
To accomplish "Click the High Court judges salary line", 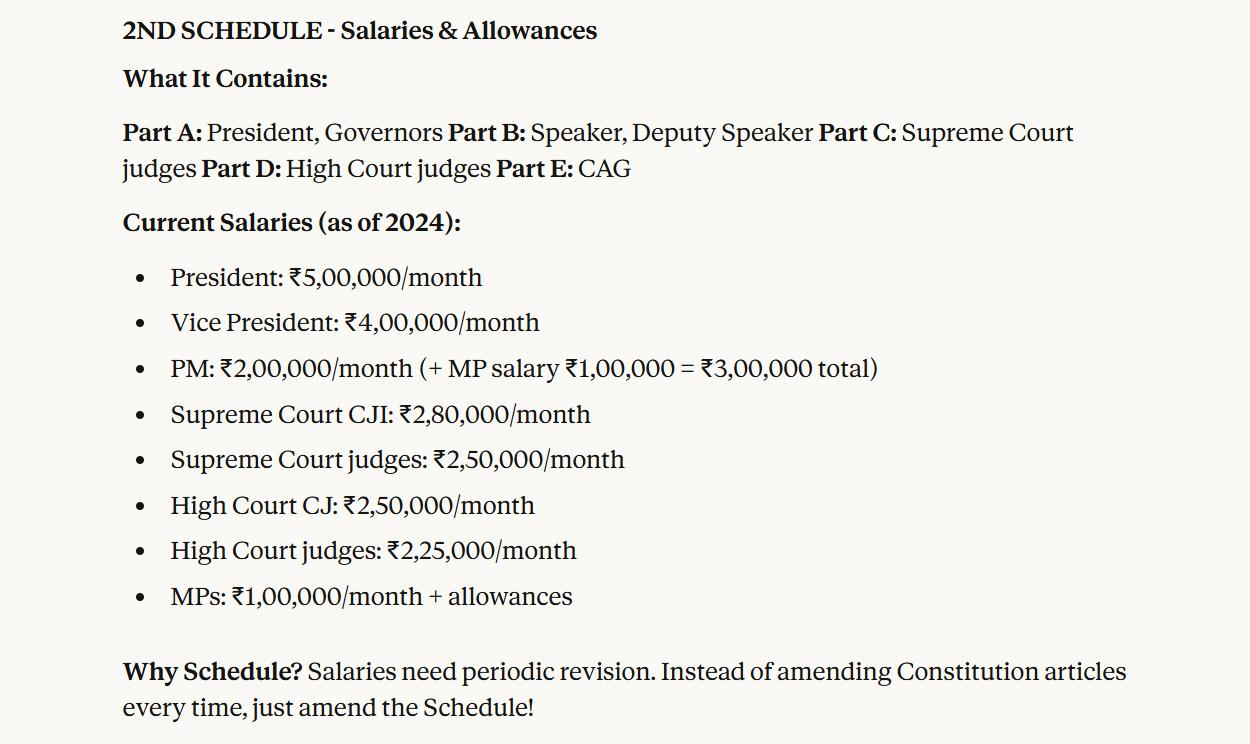I will pos(373,551).
